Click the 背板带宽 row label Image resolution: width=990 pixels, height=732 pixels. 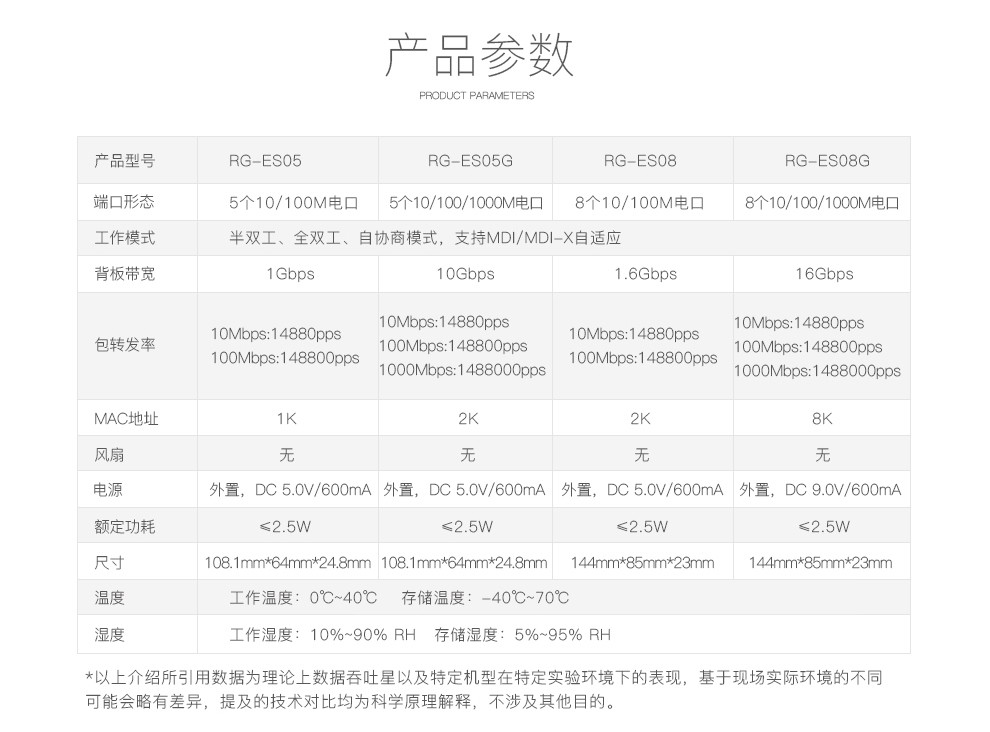click(125, 274)
